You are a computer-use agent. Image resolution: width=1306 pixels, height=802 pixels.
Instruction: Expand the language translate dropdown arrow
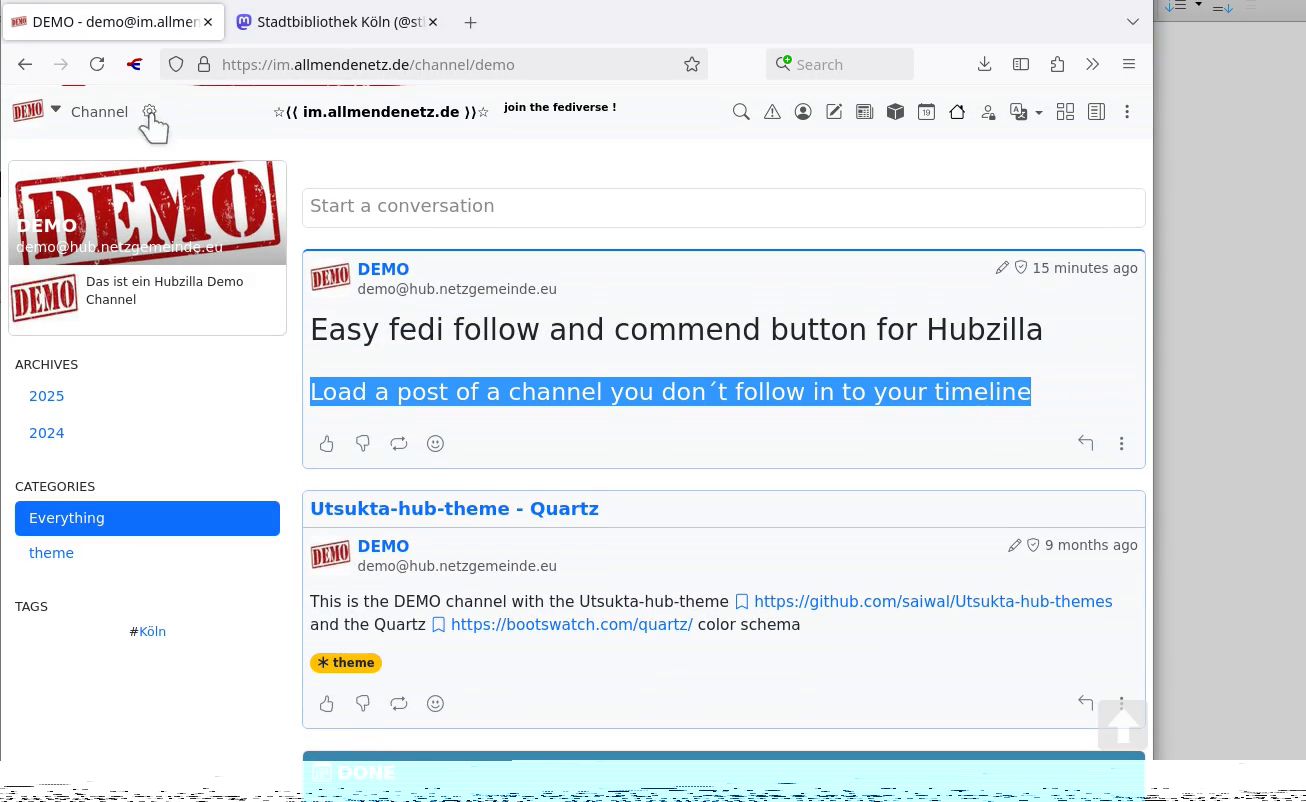(1039, 113)
